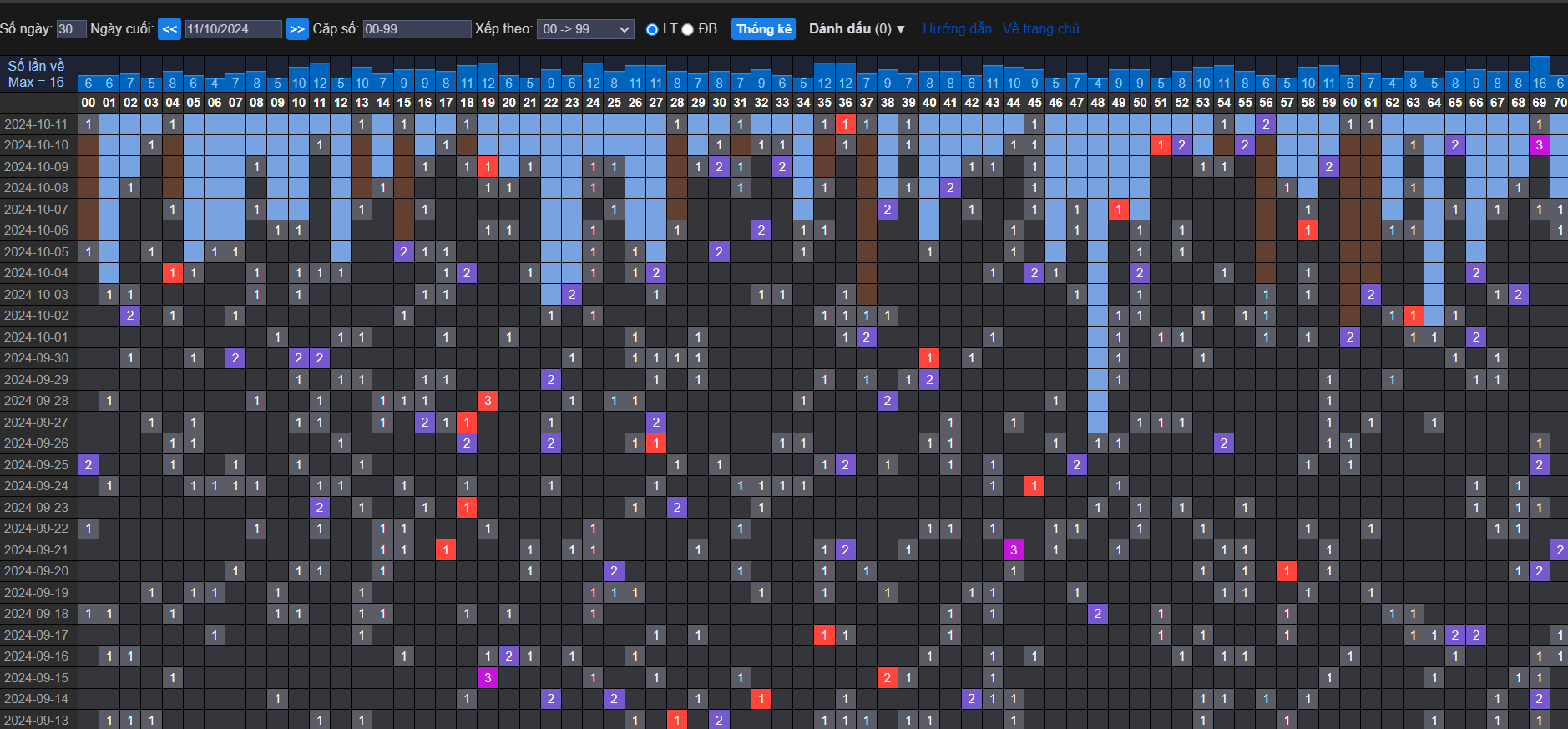Click the red 1 cell in row 2024-09-20

click(x=1287, y=571)
